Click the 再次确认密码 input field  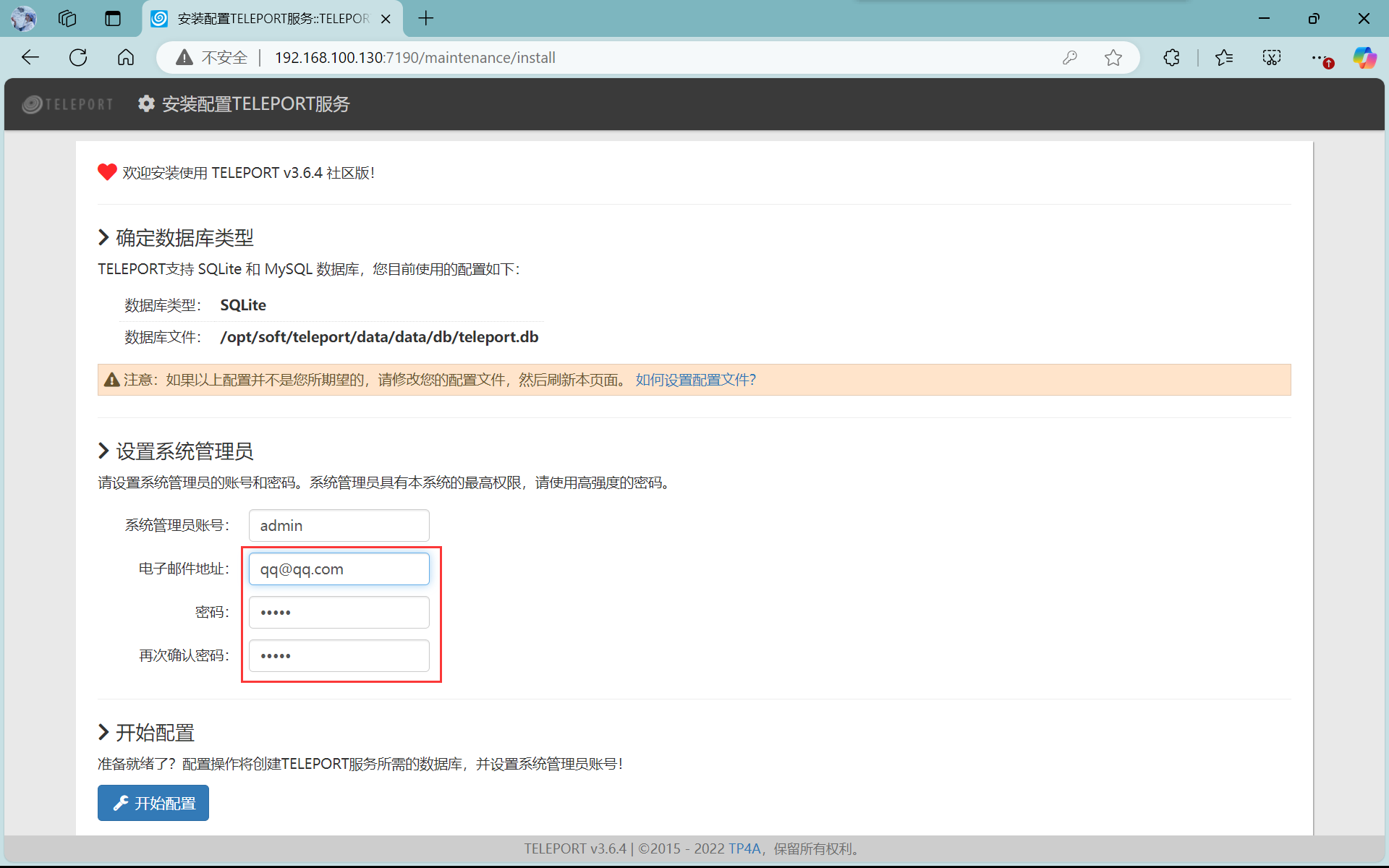(339, 656)
